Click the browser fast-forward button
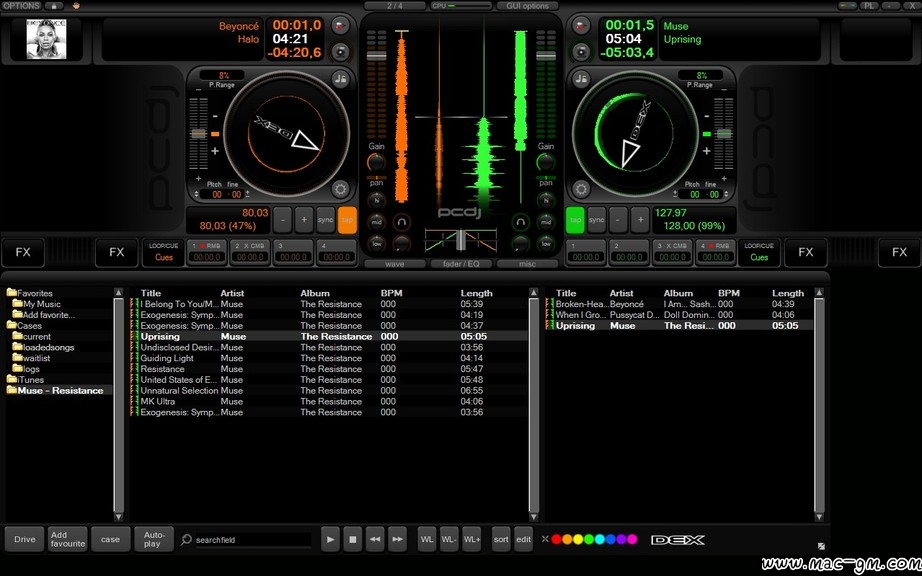Screen dimensions: 922x576 coord(397,539)
